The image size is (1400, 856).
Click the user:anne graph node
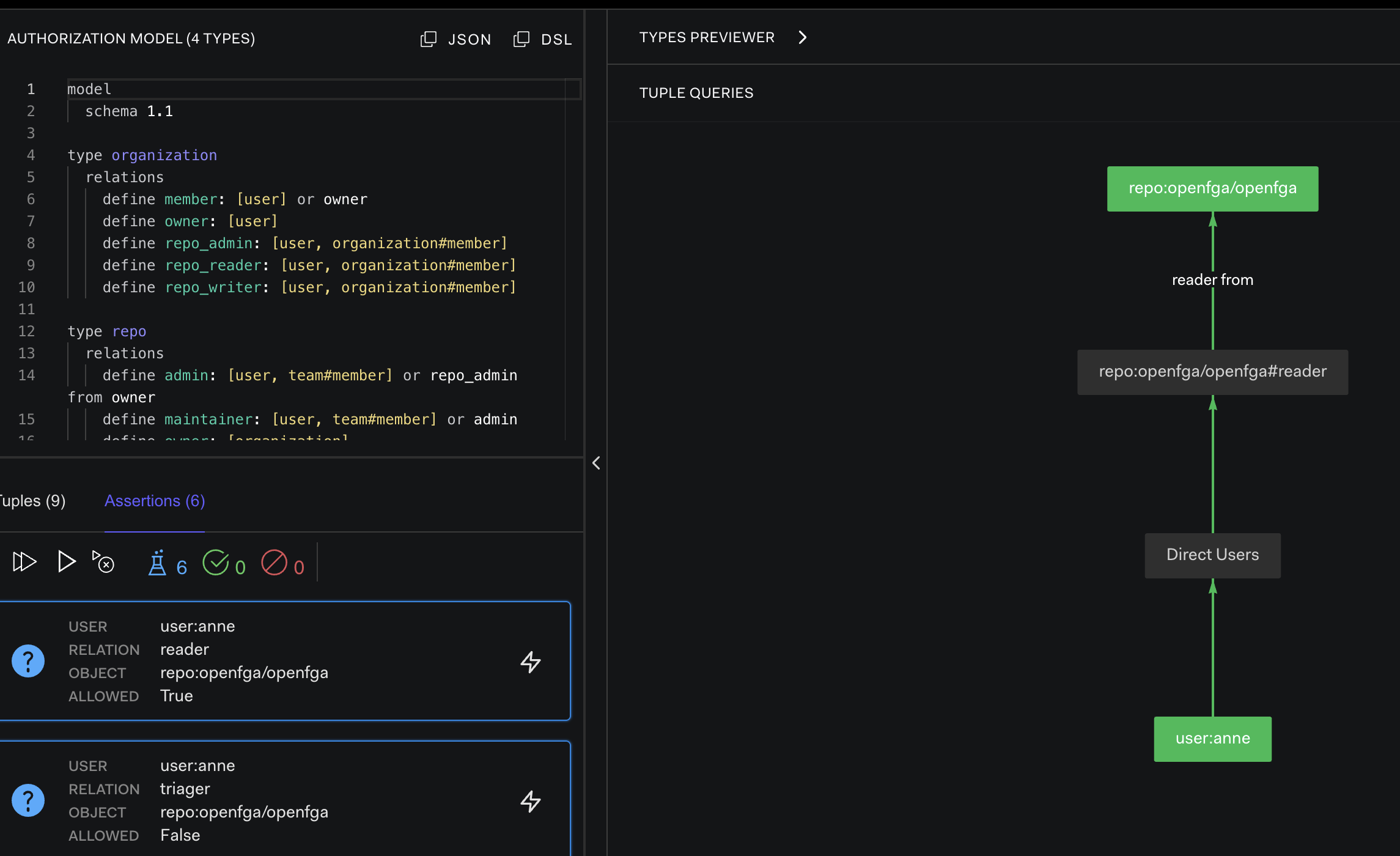click(x=1212, y=739)
